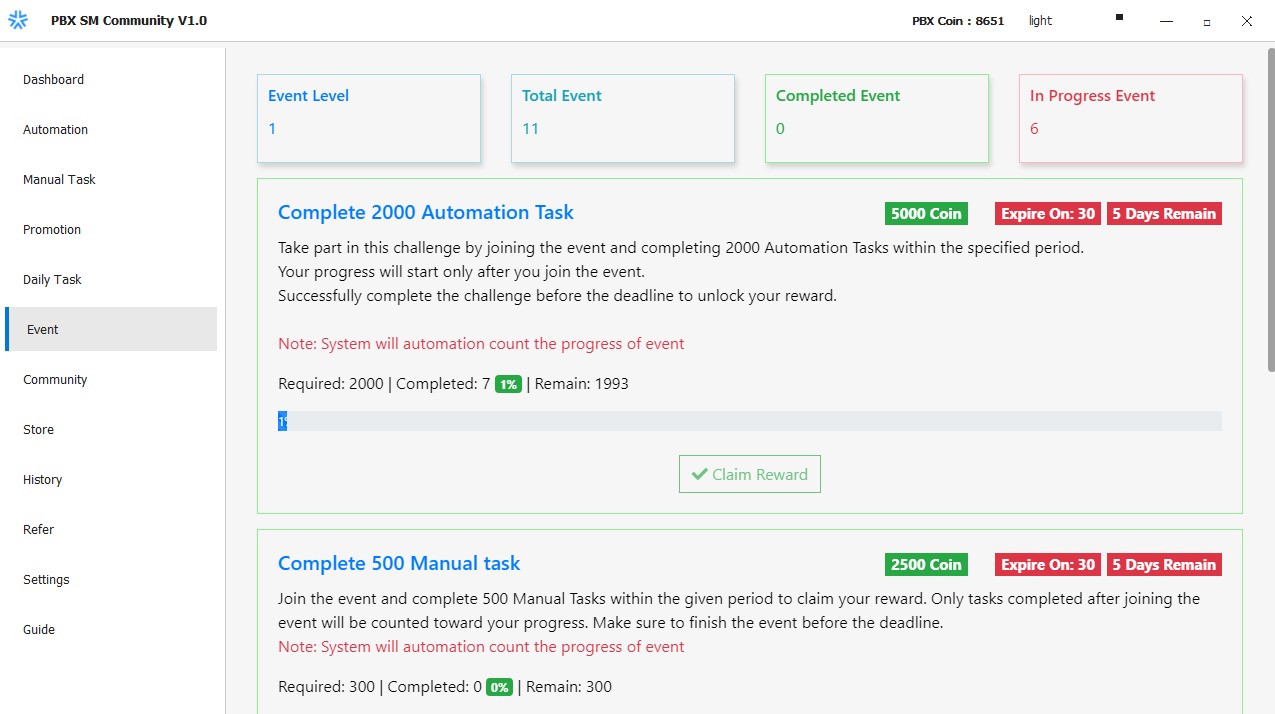The image size is (1275, 714).
Task: Open the Community page
Action: pos(55,380)
